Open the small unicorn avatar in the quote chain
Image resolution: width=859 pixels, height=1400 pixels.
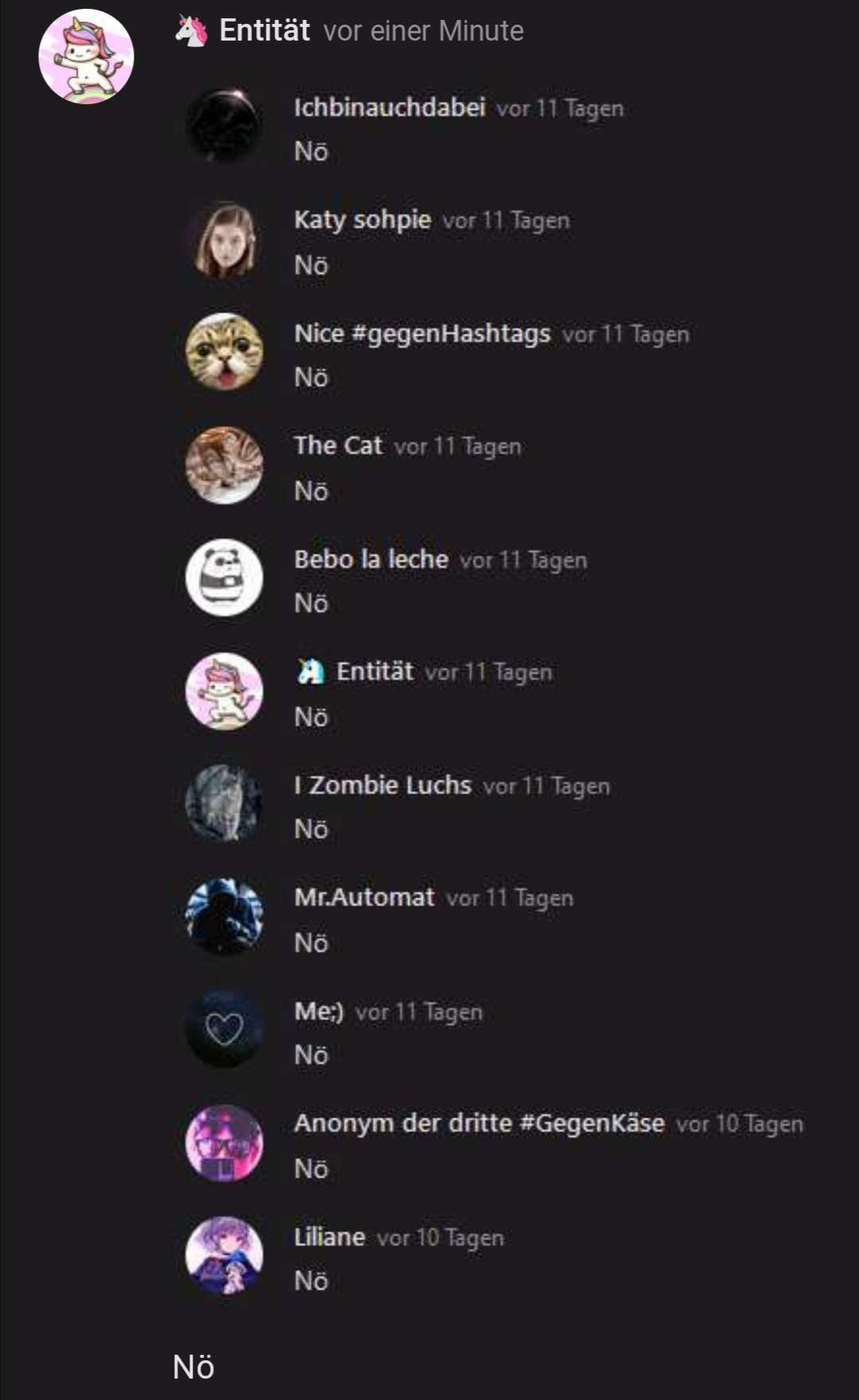224,691
